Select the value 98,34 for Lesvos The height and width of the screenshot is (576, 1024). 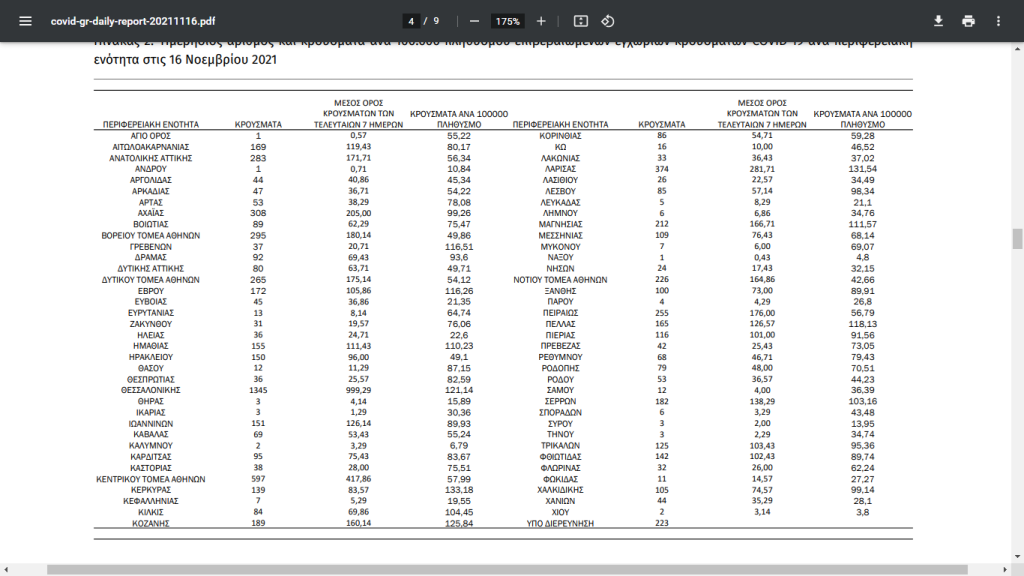click(x=863, y=191)
